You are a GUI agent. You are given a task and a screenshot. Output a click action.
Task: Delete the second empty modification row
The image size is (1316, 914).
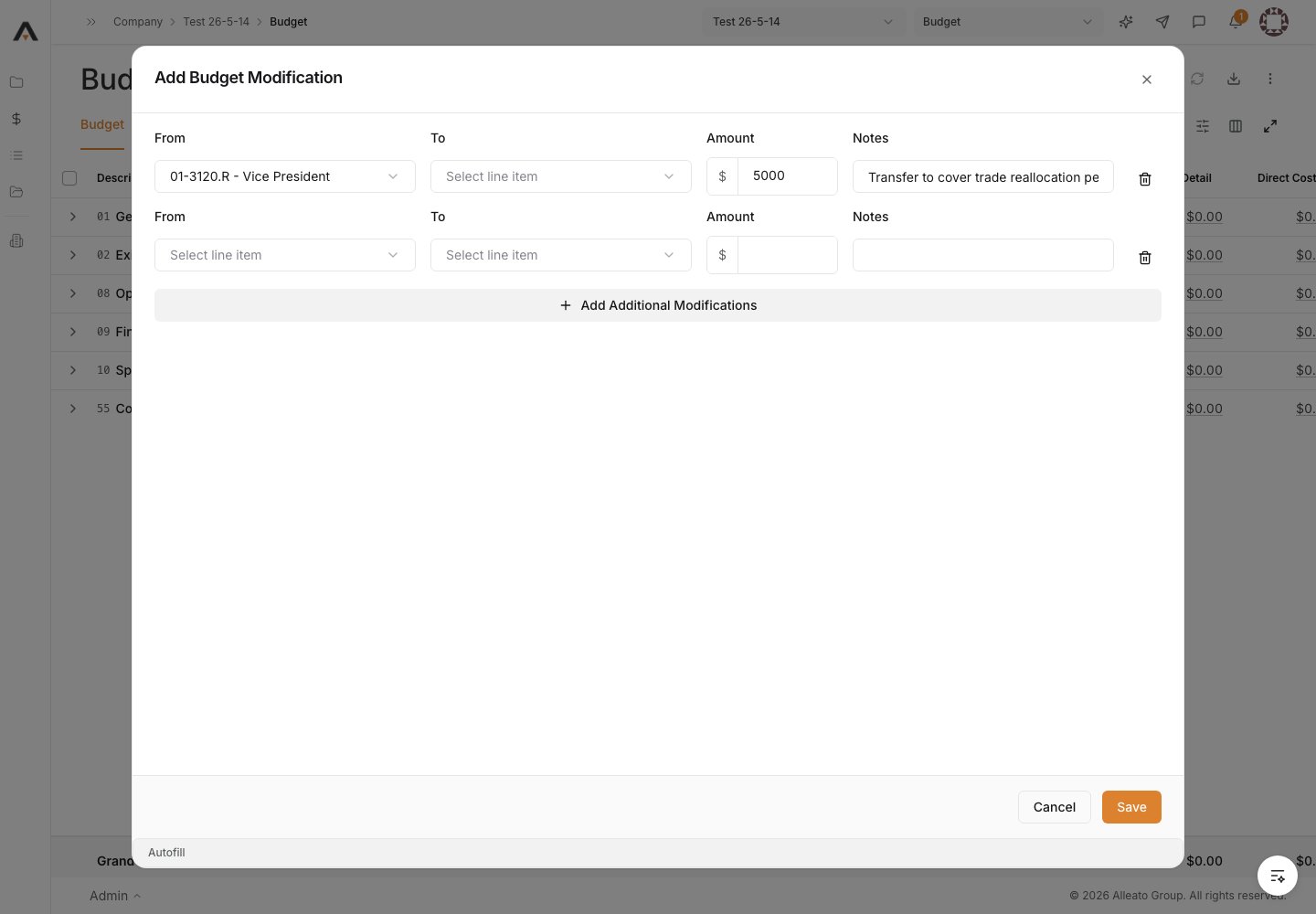click(x=1145, y=258)
